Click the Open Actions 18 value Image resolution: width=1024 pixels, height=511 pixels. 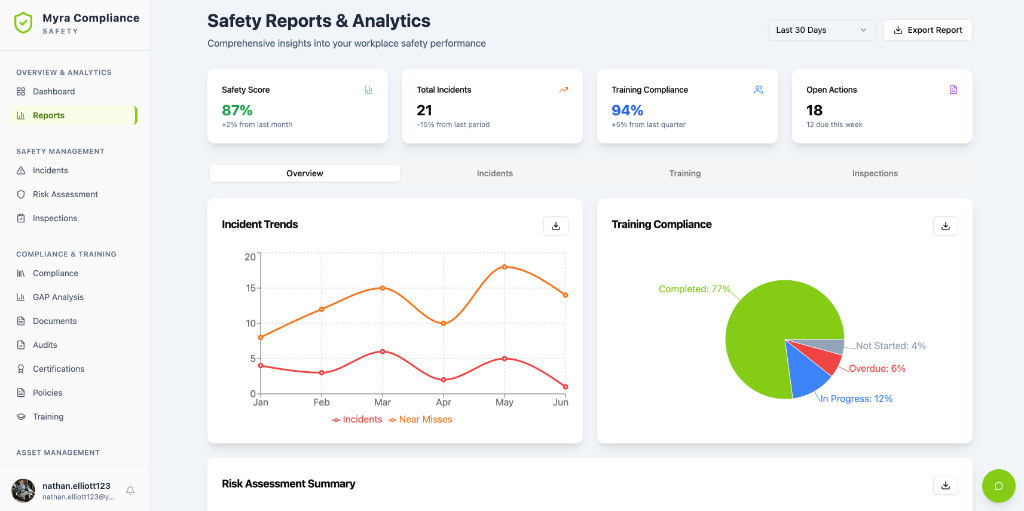point(814,110)
